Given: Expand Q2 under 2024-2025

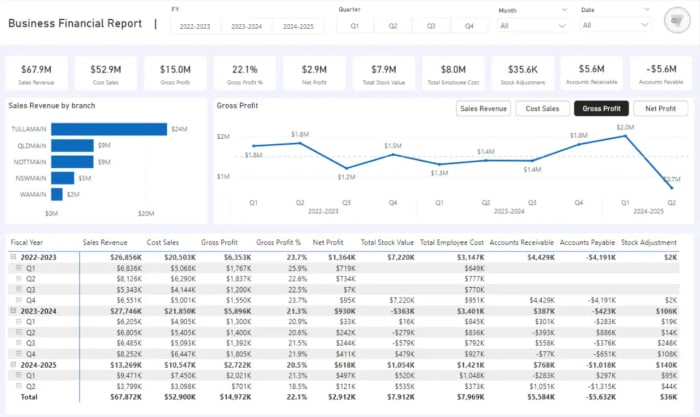Looking at the screenshot, I should [x=19, y=386].
